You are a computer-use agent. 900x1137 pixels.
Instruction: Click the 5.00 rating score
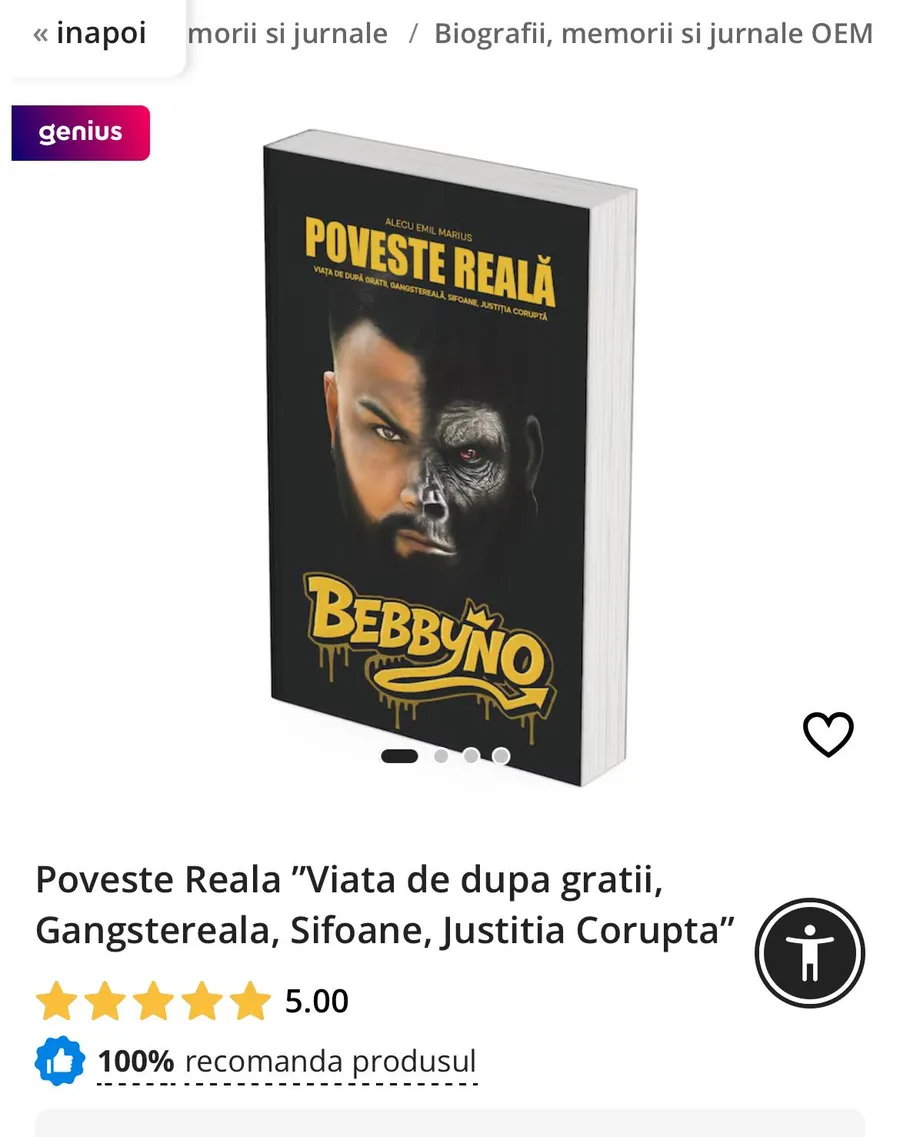point(316,1001)
